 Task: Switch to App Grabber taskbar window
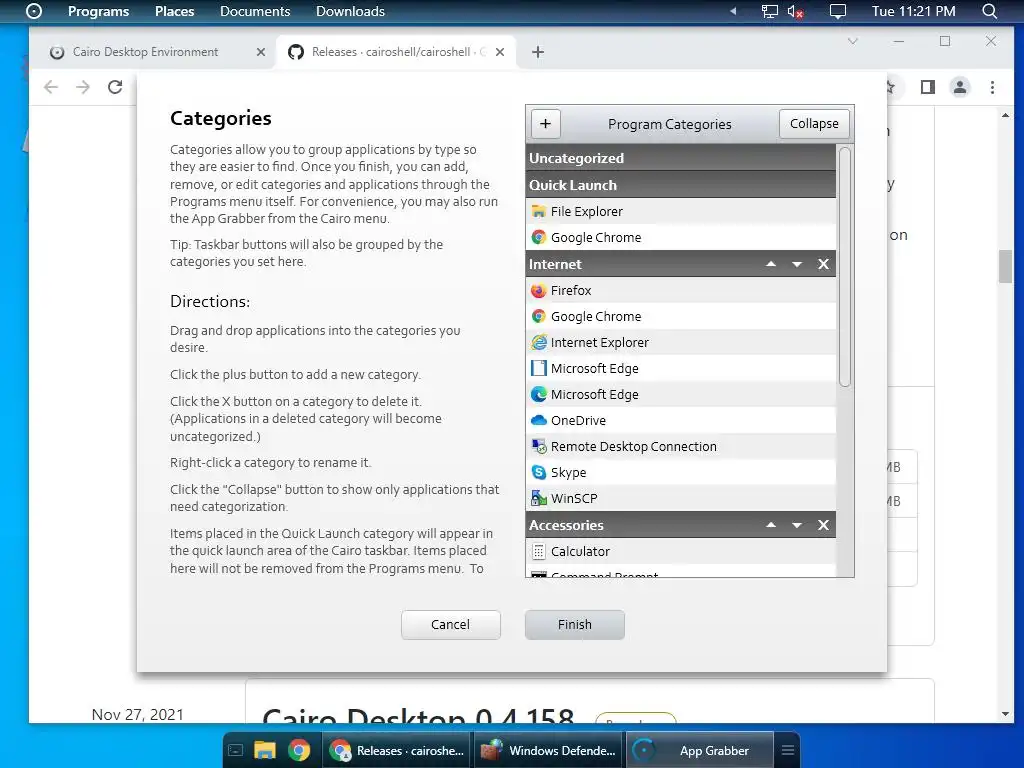click(x=699, y=750)
